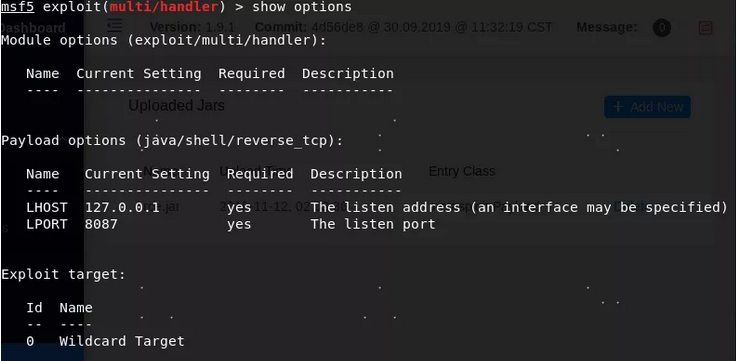Click the Commit hash 4d56de8 text
This screenshot has width=736, height=361.
(337, 27)
